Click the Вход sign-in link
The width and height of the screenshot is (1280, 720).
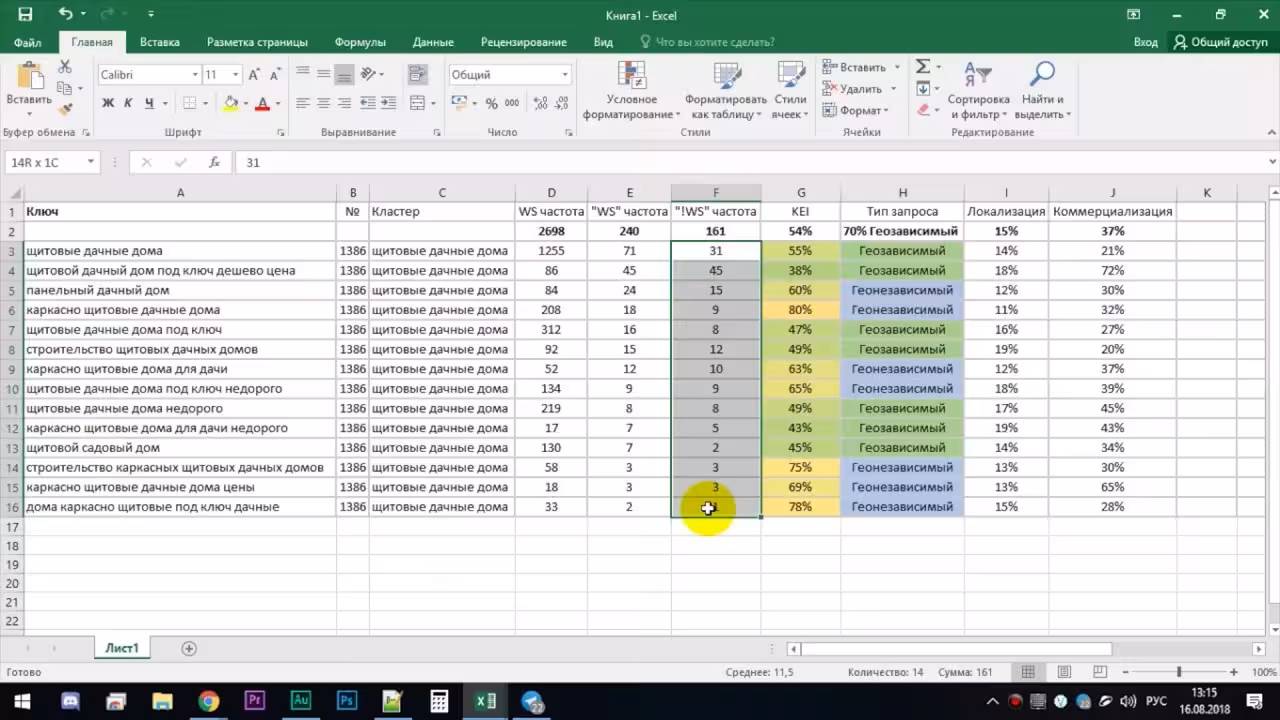(1145, 42)
